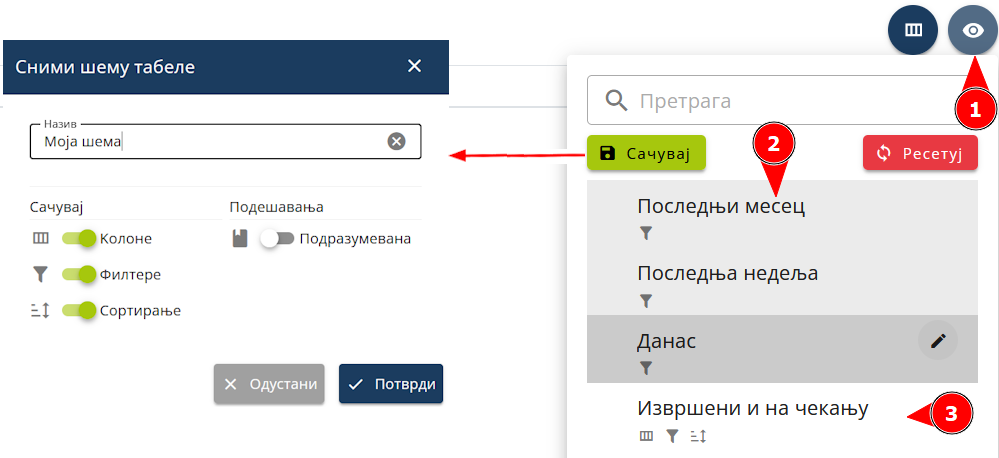Click filter icon under Последњи месец
The height and width of the screenshot is (458, 999).
tap(646, 233)
